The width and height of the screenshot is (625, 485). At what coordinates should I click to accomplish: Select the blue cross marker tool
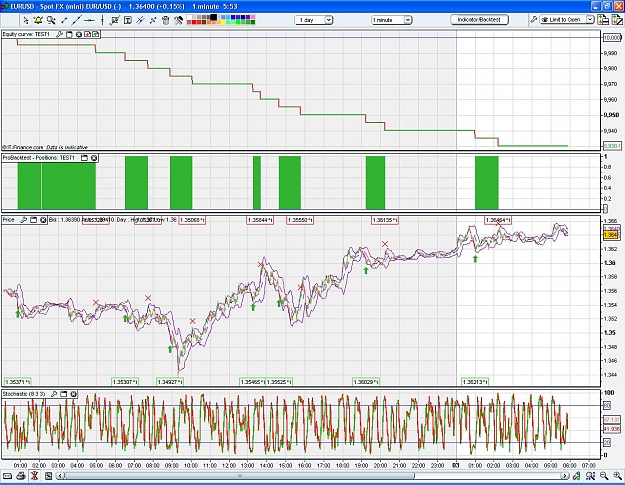coord(153,20)
